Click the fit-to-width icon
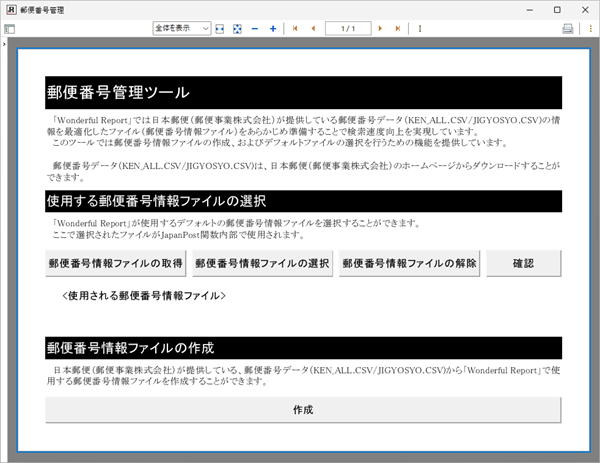Screen dimensions: 600x463 [x=220, y=29]
